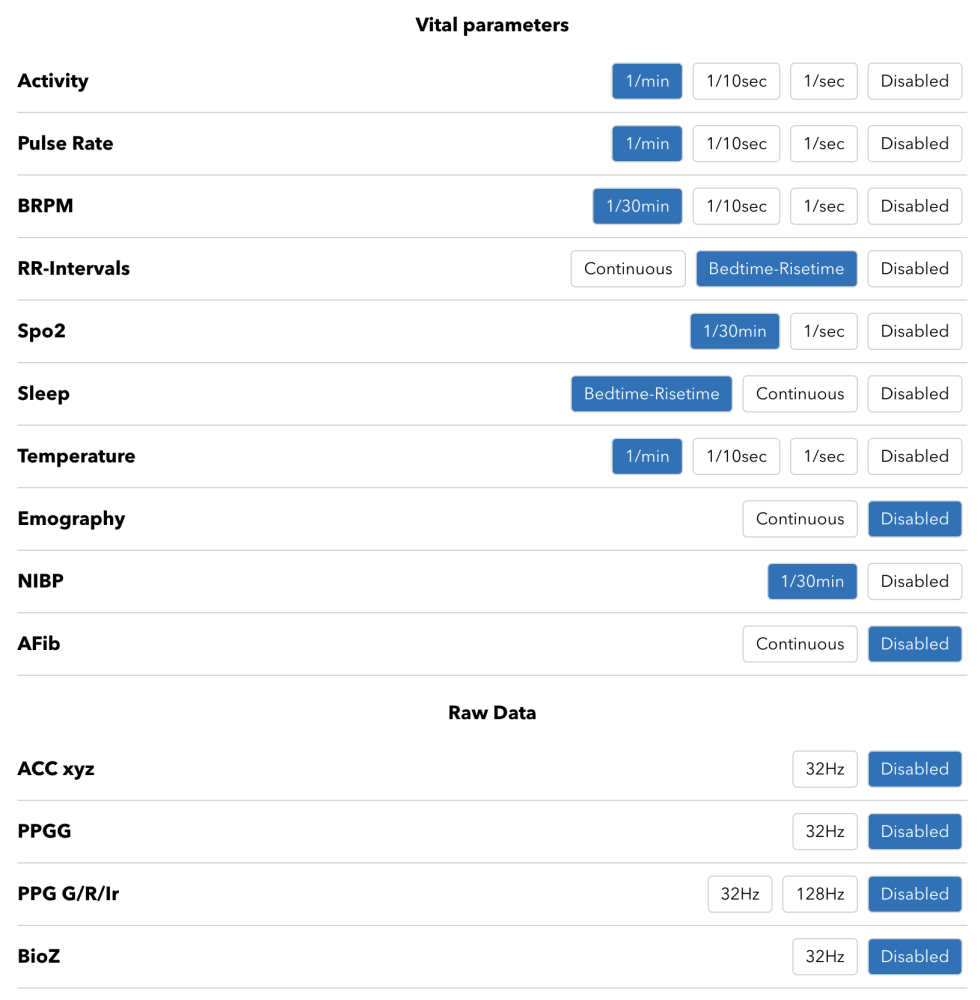Set PPG G/R/Ir to 128Hz
The image size is (980, 1000).
pyautogui.click(x=819, y=894)
